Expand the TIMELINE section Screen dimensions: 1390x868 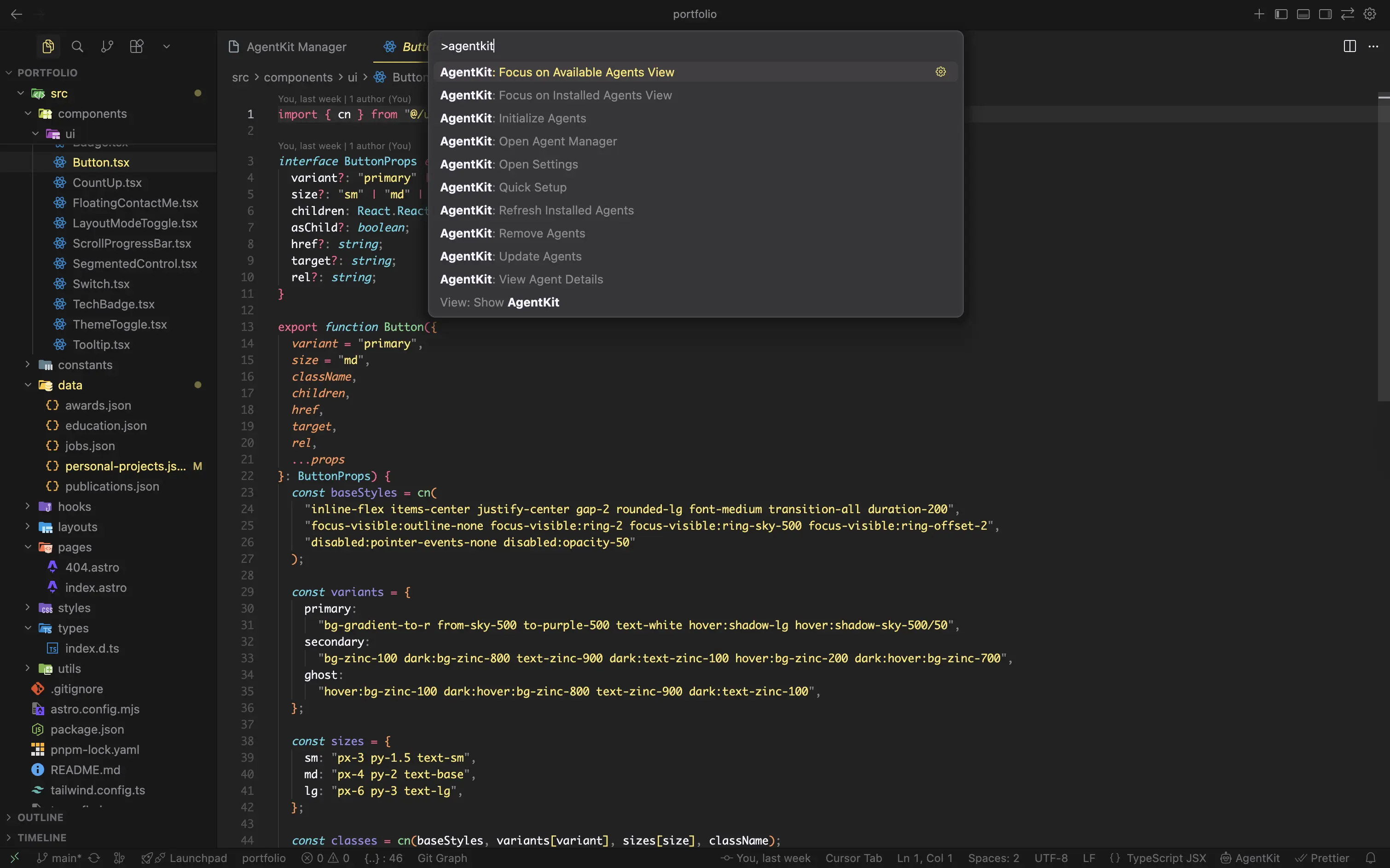109,838
